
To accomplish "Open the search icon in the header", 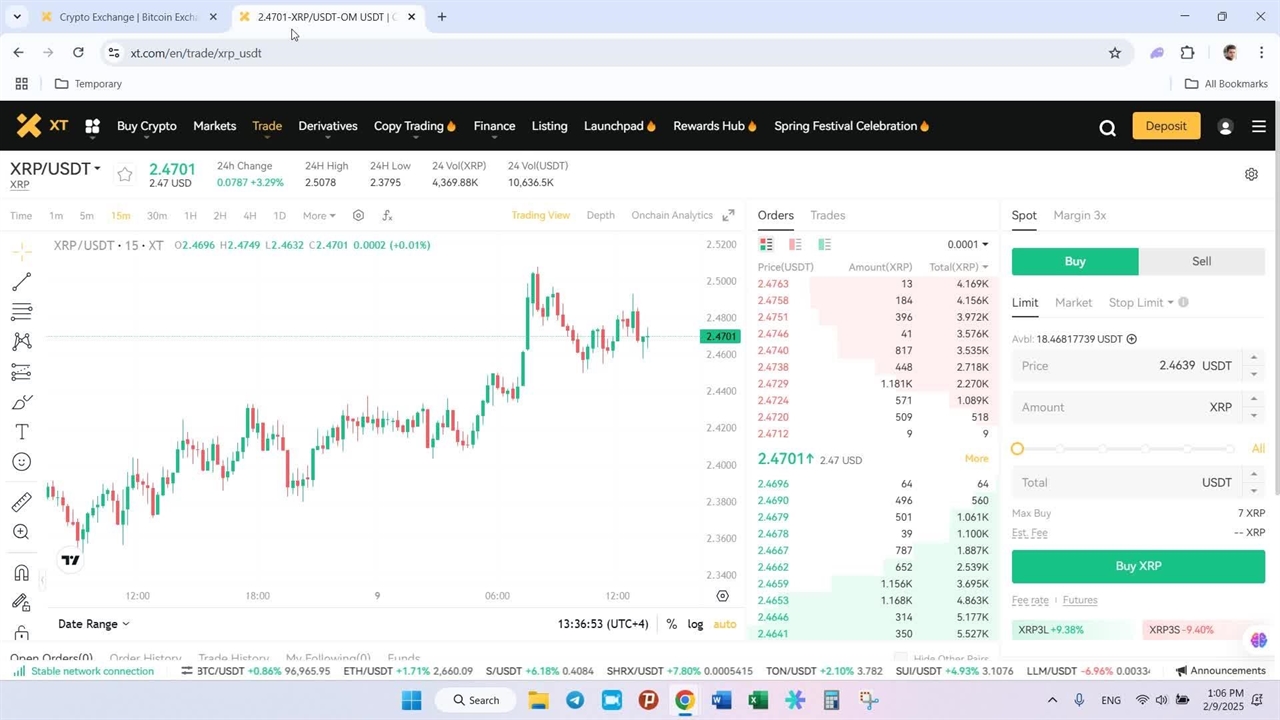I will pyautogui.click(x=1107, y=127).
